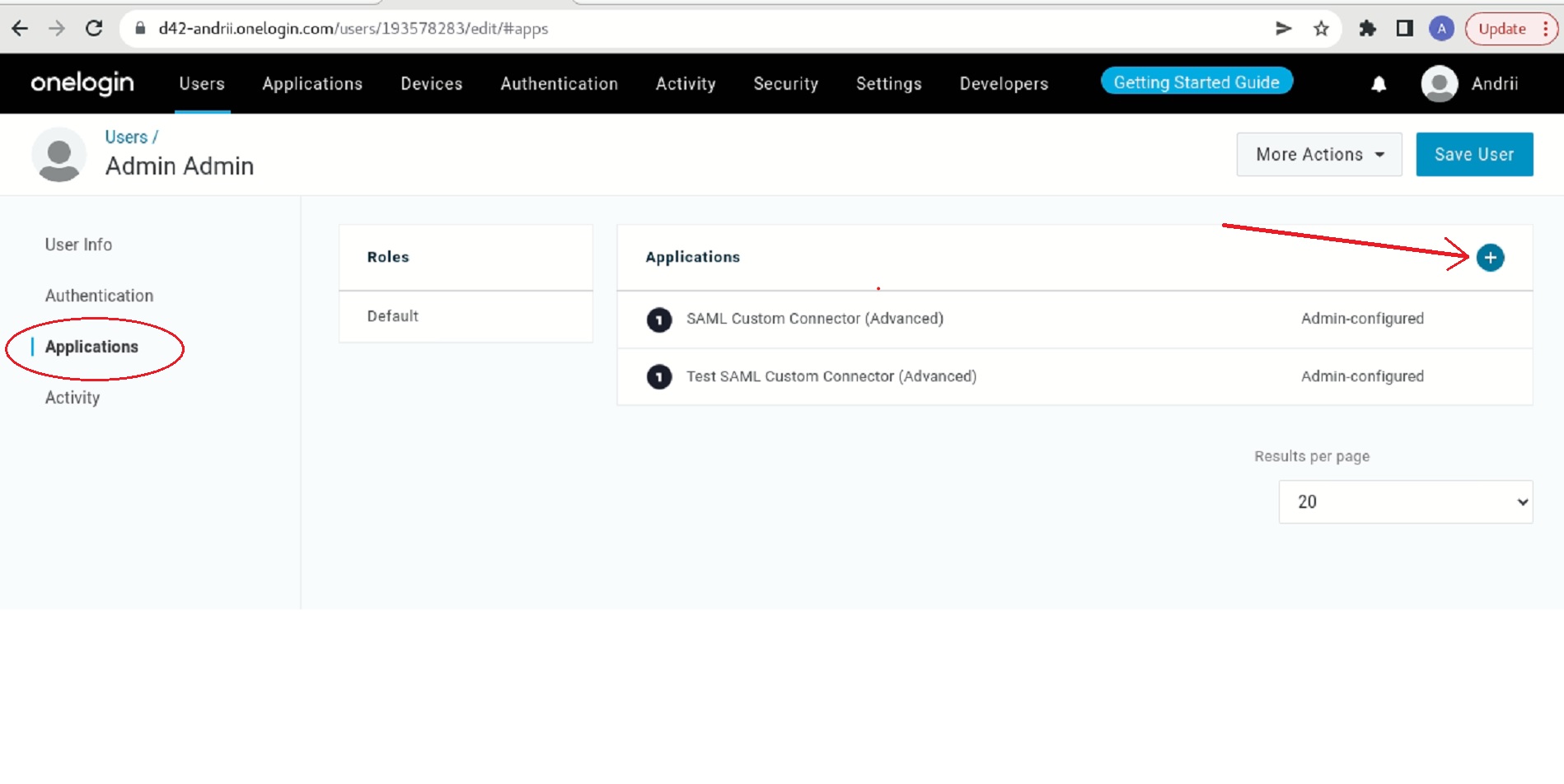
Task: Bookmark this page with the star icon
Action: point(1321,29)
